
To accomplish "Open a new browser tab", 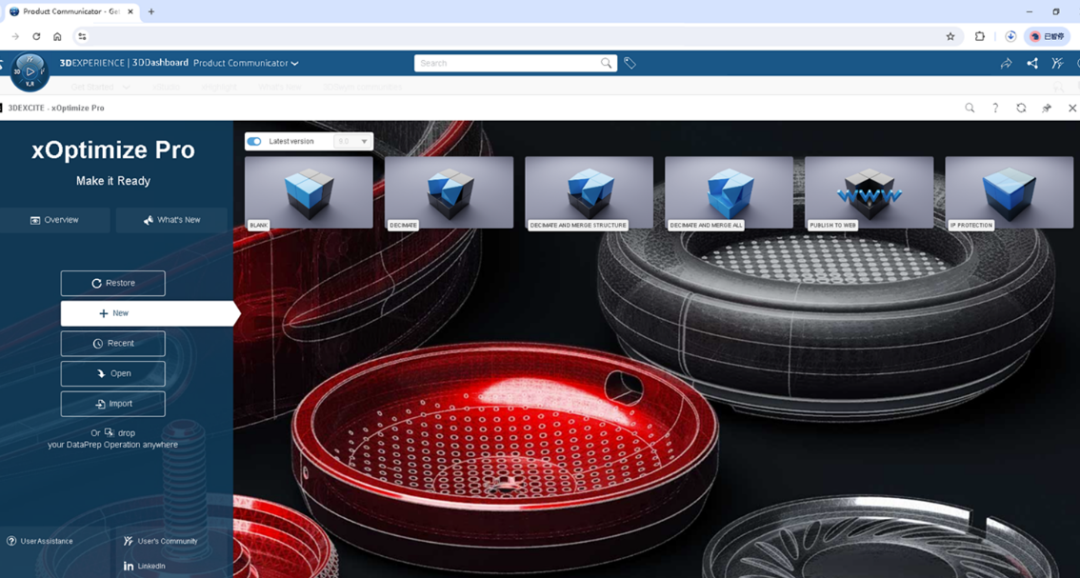I will click(152, 12).
